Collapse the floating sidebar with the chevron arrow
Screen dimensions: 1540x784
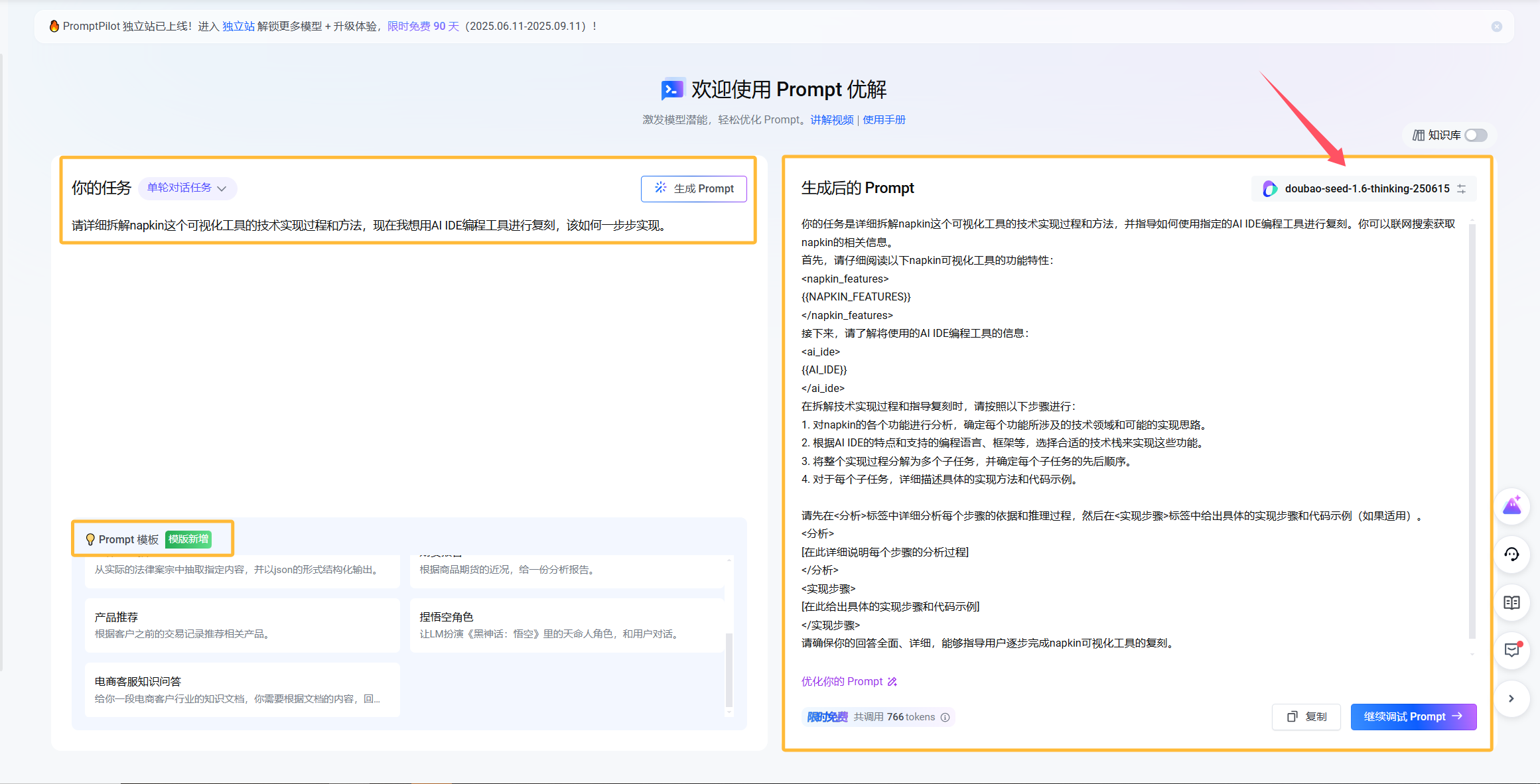tap(1511, 698)
